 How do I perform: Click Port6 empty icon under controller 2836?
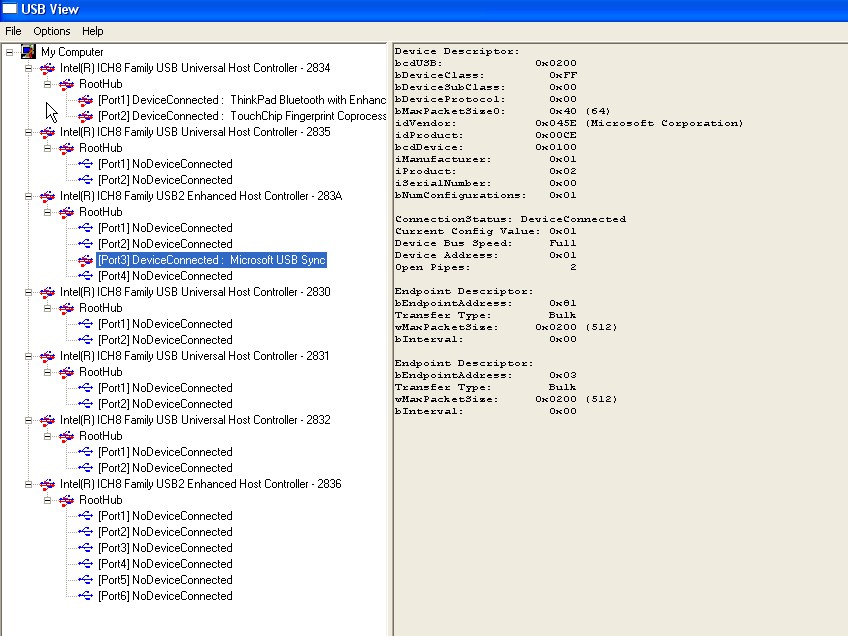(x=85, y=596)
